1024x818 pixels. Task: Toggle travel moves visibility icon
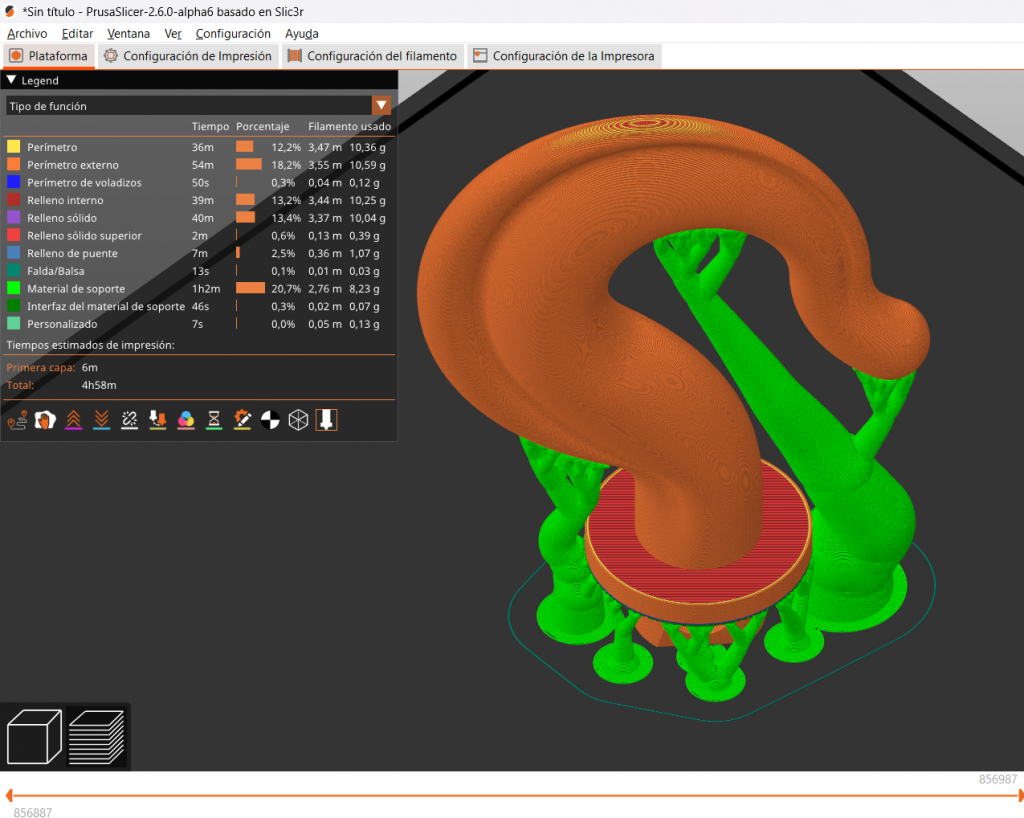[17, 421]
